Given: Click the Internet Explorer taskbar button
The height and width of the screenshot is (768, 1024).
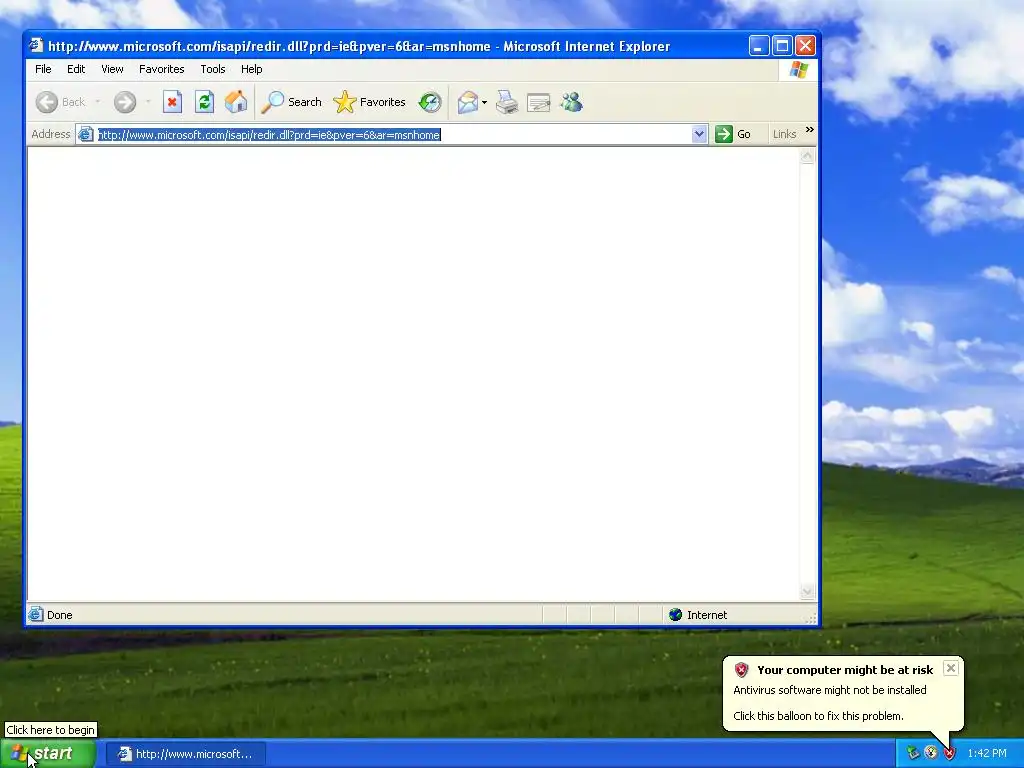Looking at the screenshot, I should pos(185,754).
